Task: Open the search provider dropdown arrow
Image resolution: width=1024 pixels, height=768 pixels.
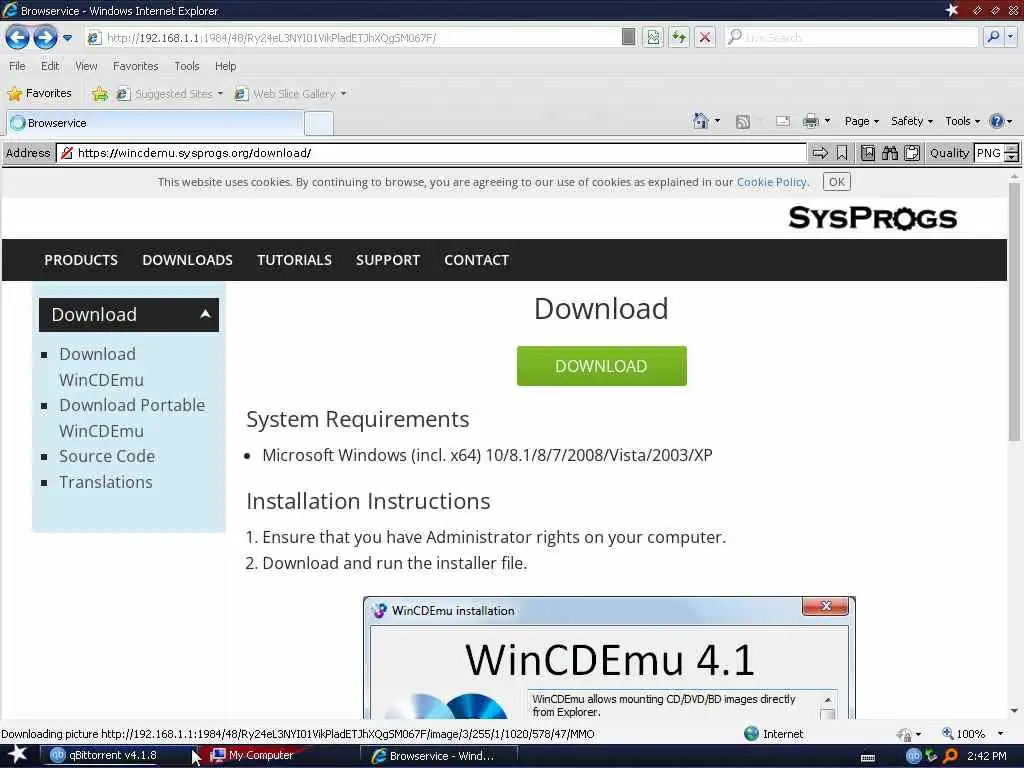Action: 1010,37
